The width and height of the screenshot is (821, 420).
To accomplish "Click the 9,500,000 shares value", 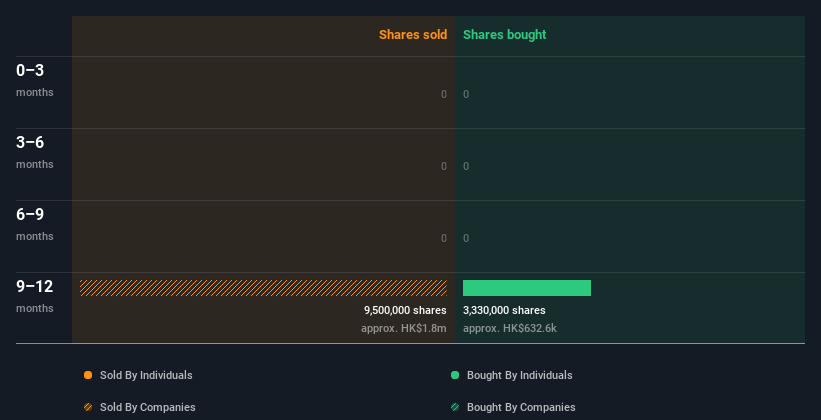I will [x=405, y=311].
